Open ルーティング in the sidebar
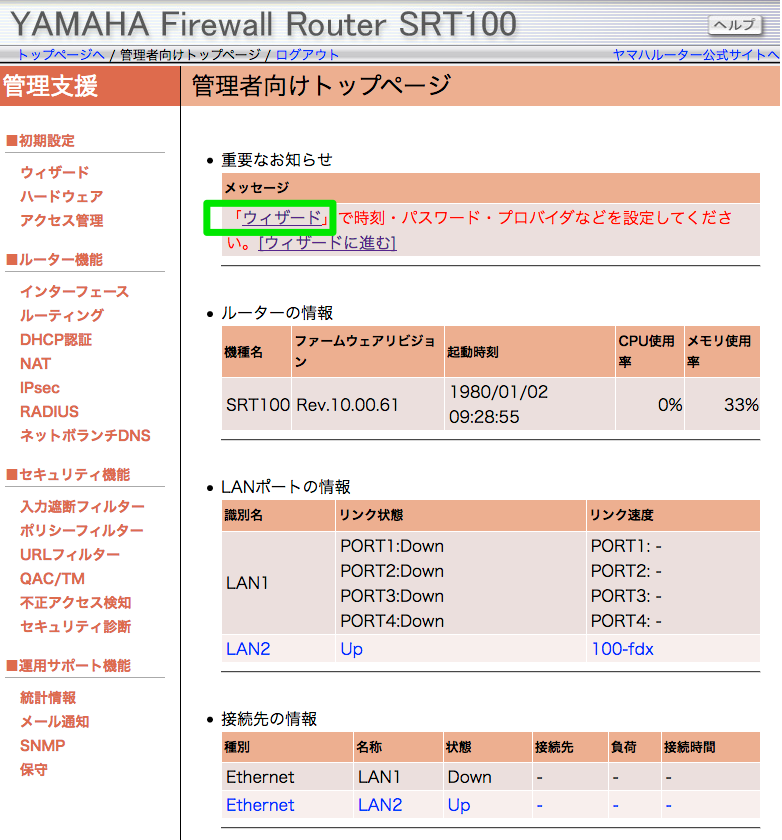Image resolution: width=782 pixels, height=840 pixels. [x=62, y=316]
